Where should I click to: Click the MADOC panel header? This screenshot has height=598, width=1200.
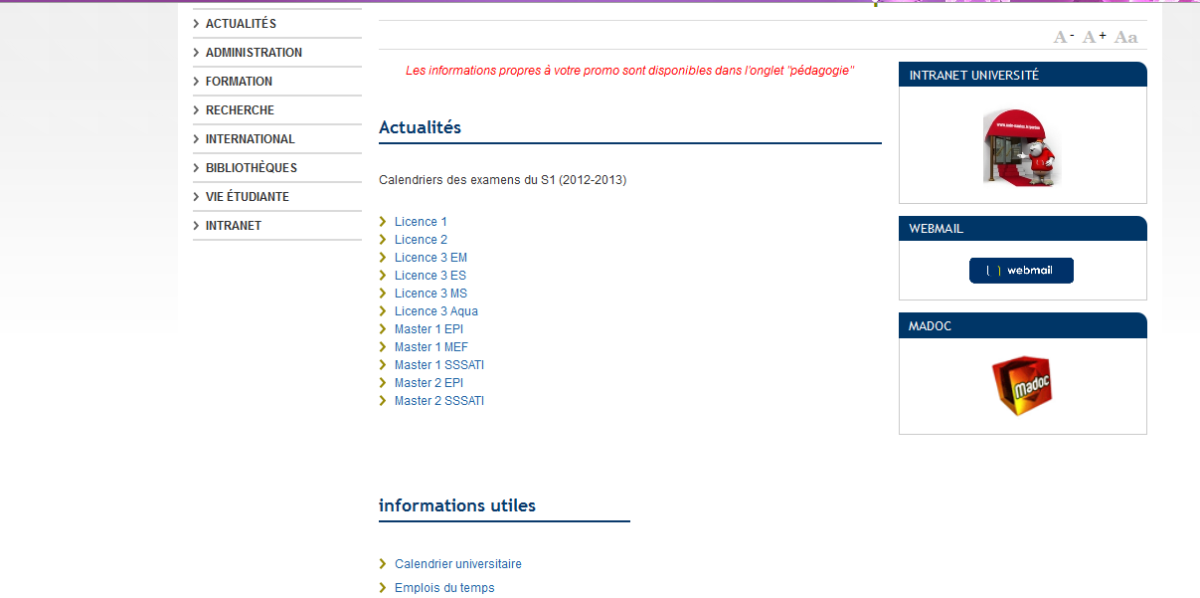(1023, 326)
